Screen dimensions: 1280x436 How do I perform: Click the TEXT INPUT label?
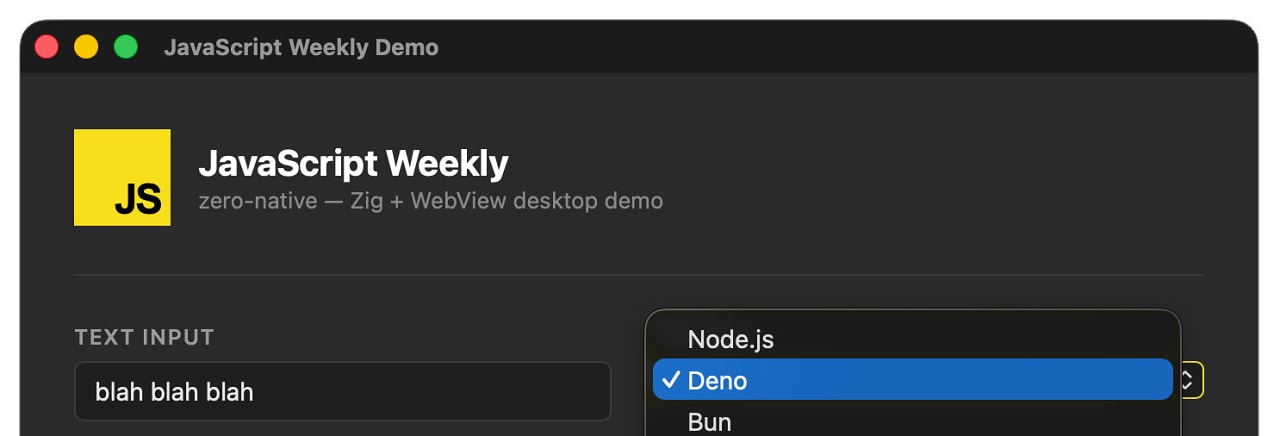click(145, 337)
